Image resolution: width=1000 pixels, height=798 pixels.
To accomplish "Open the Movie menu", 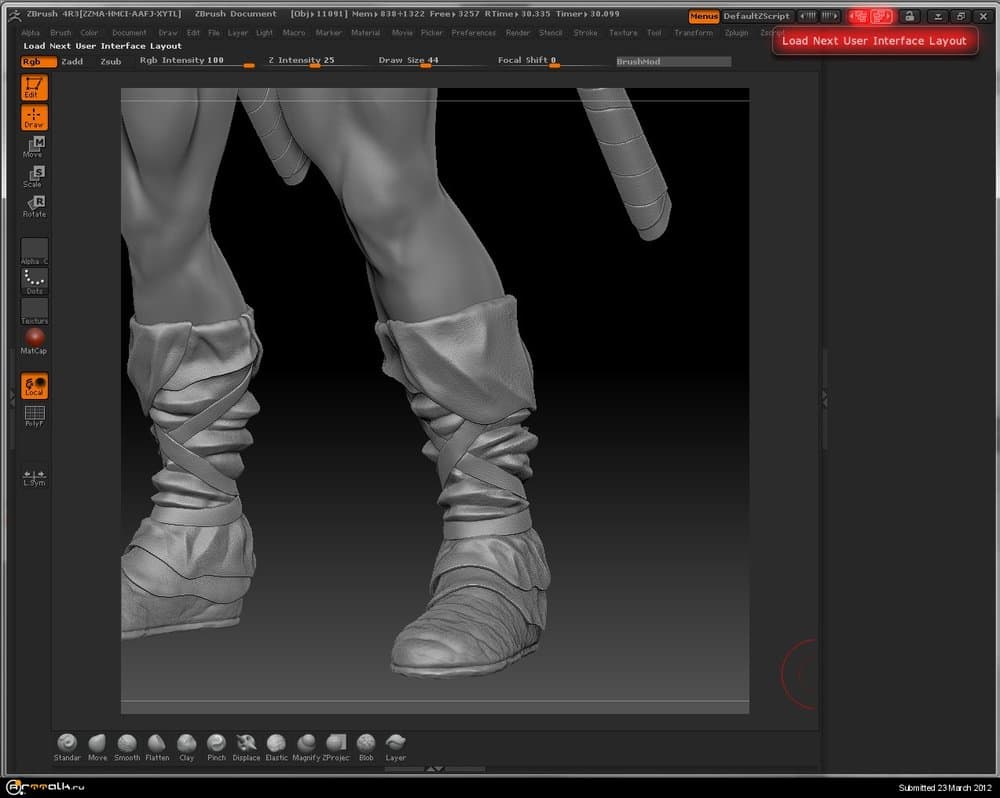I will pyautogui.click(x=402, y=33).
